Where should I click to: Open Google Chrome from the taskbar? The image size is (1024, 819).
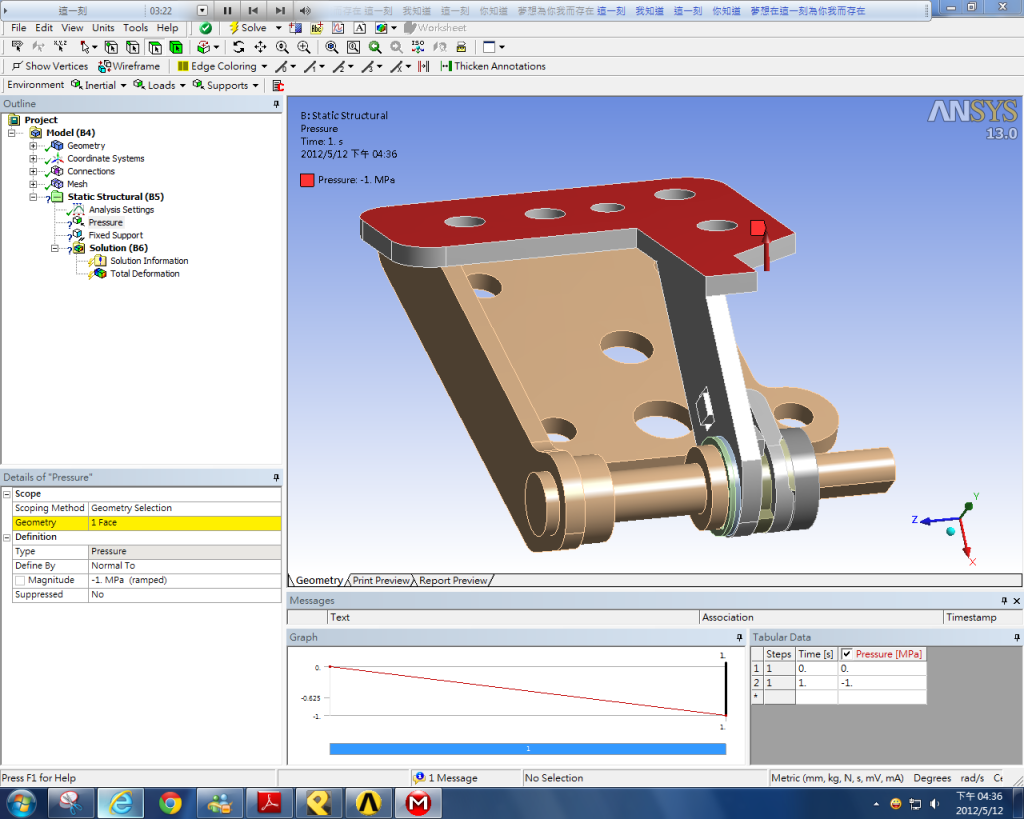170,802
